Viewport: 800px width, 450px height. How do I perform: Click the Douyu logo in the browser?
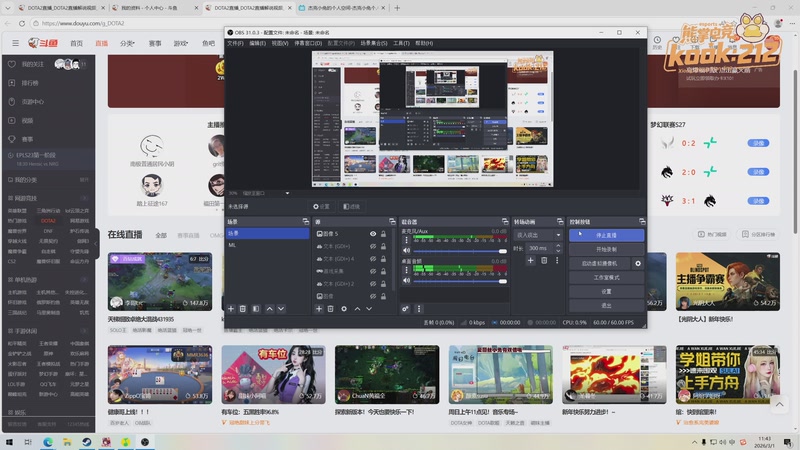43,43
